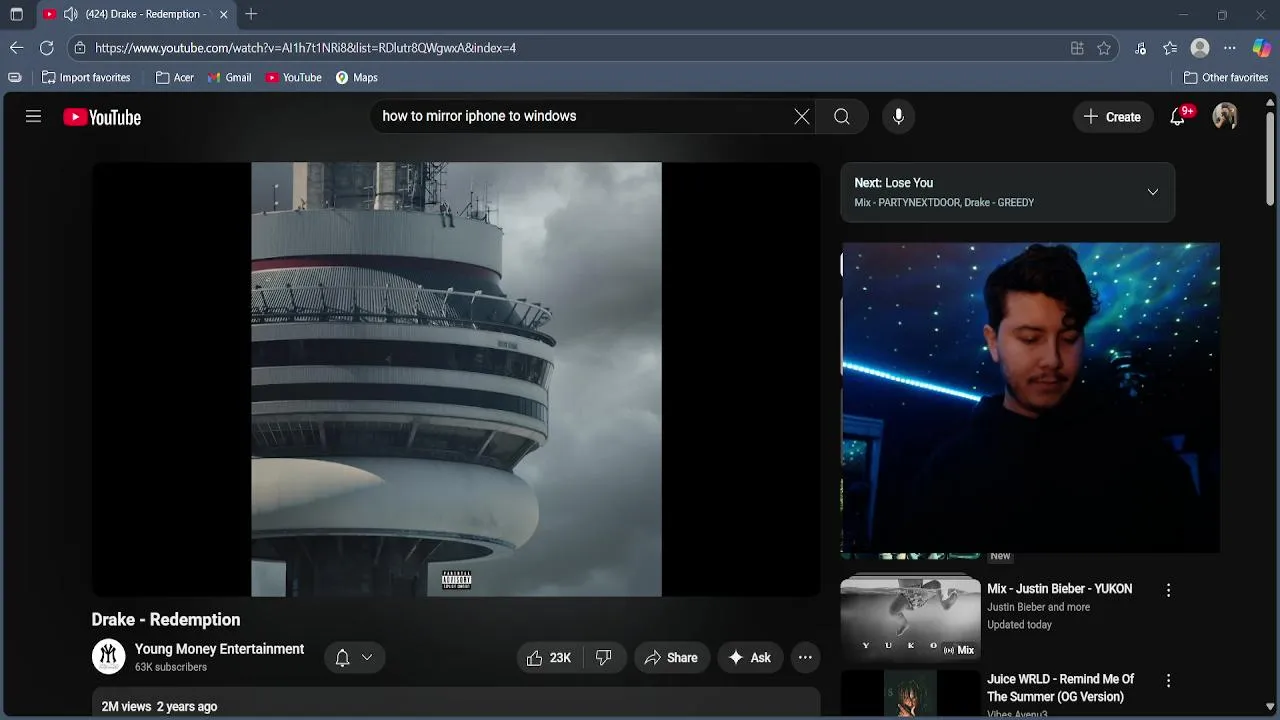Toggle subscription notification bell
Viewport: 1280px width, 720px height.
[x=342, y=657]
